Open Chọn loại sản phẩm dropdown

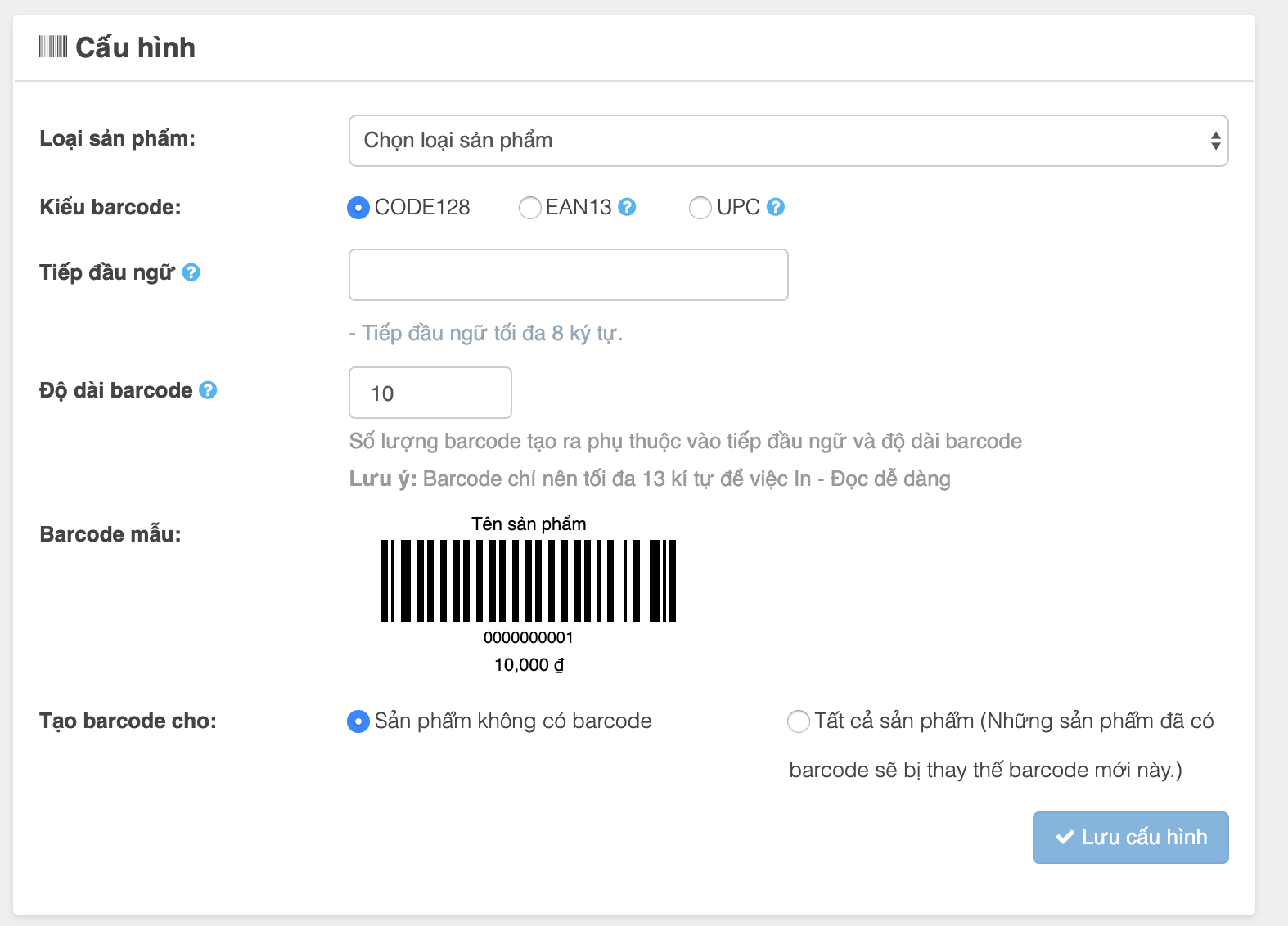[789, 141]
